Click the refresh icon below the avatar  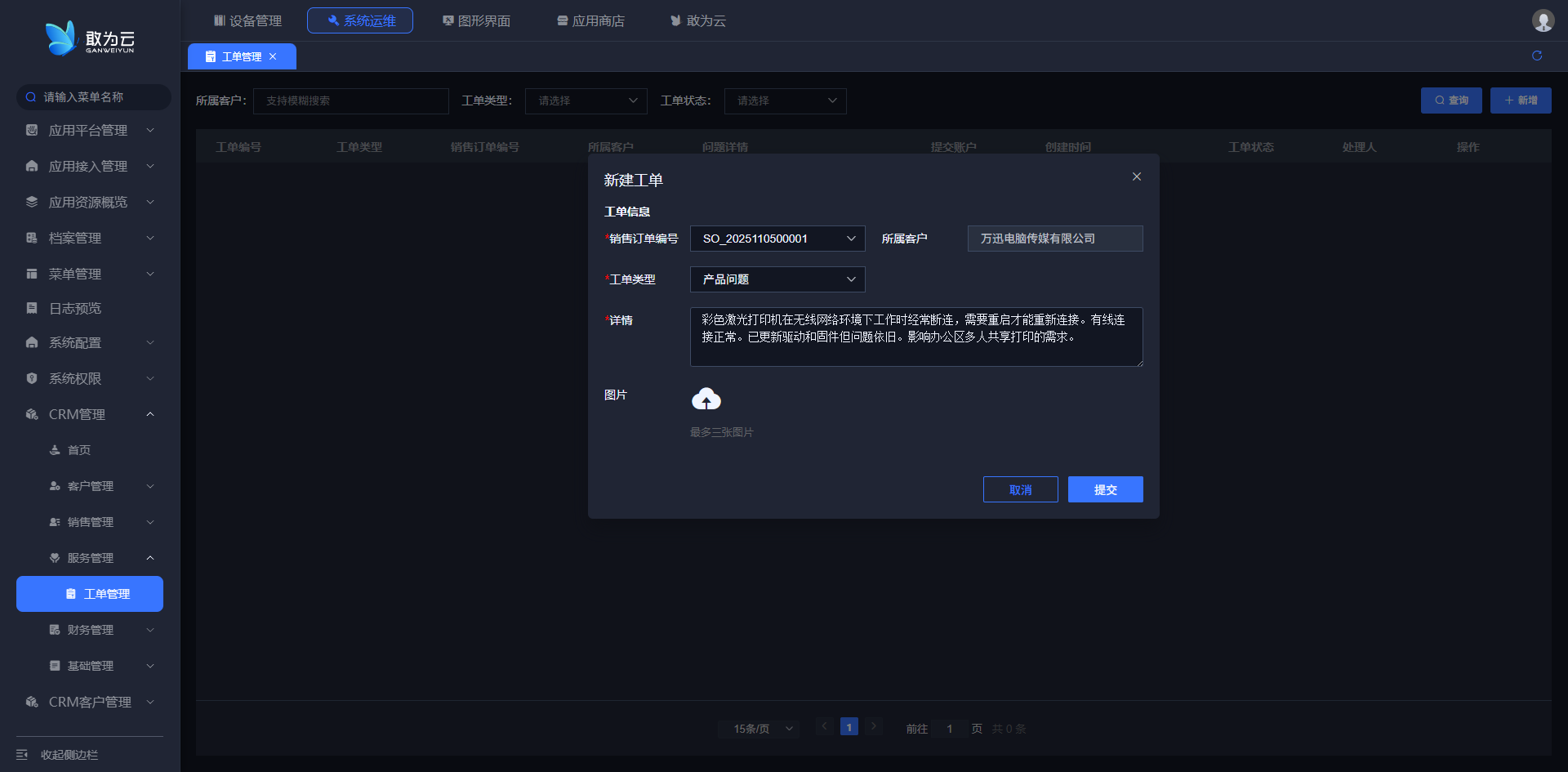click(x=1537, y=56)
